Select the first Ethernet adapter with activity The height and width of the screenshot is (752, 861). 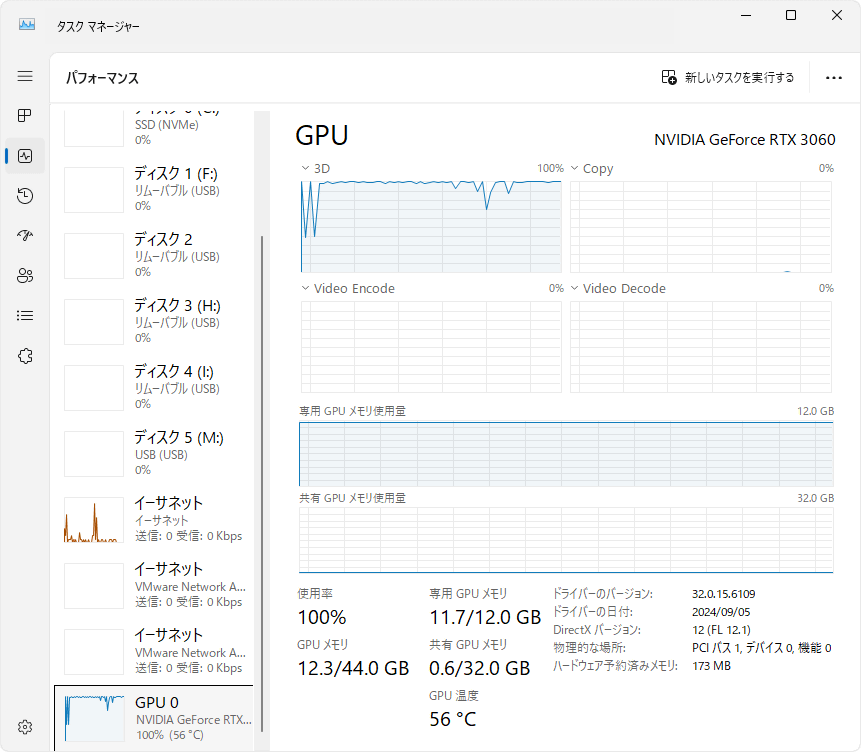pos(155,519)
